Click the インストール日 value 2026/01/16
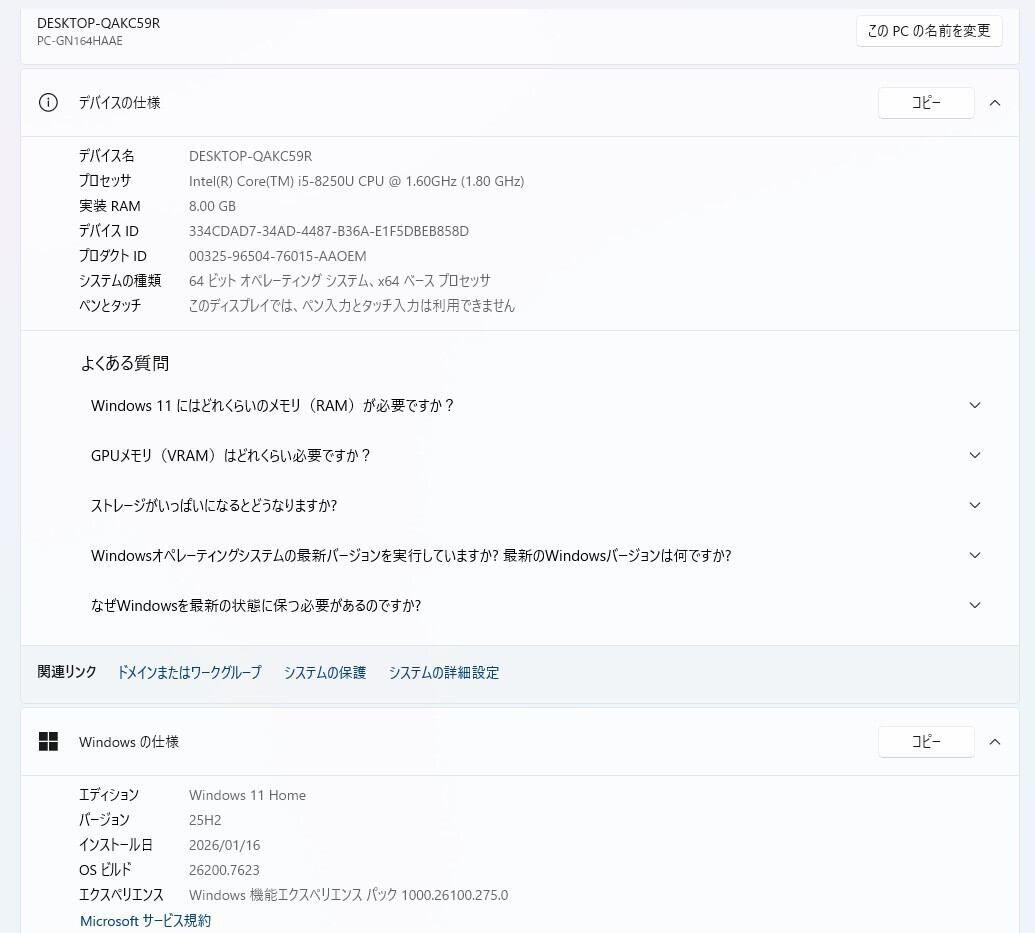 click(224, 845)
